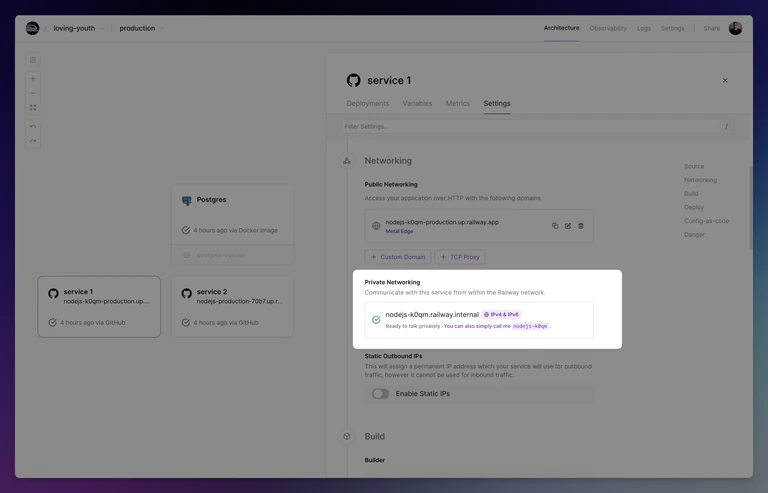Open the user avatar menu

pyautogui.click(x=735, y=28)
